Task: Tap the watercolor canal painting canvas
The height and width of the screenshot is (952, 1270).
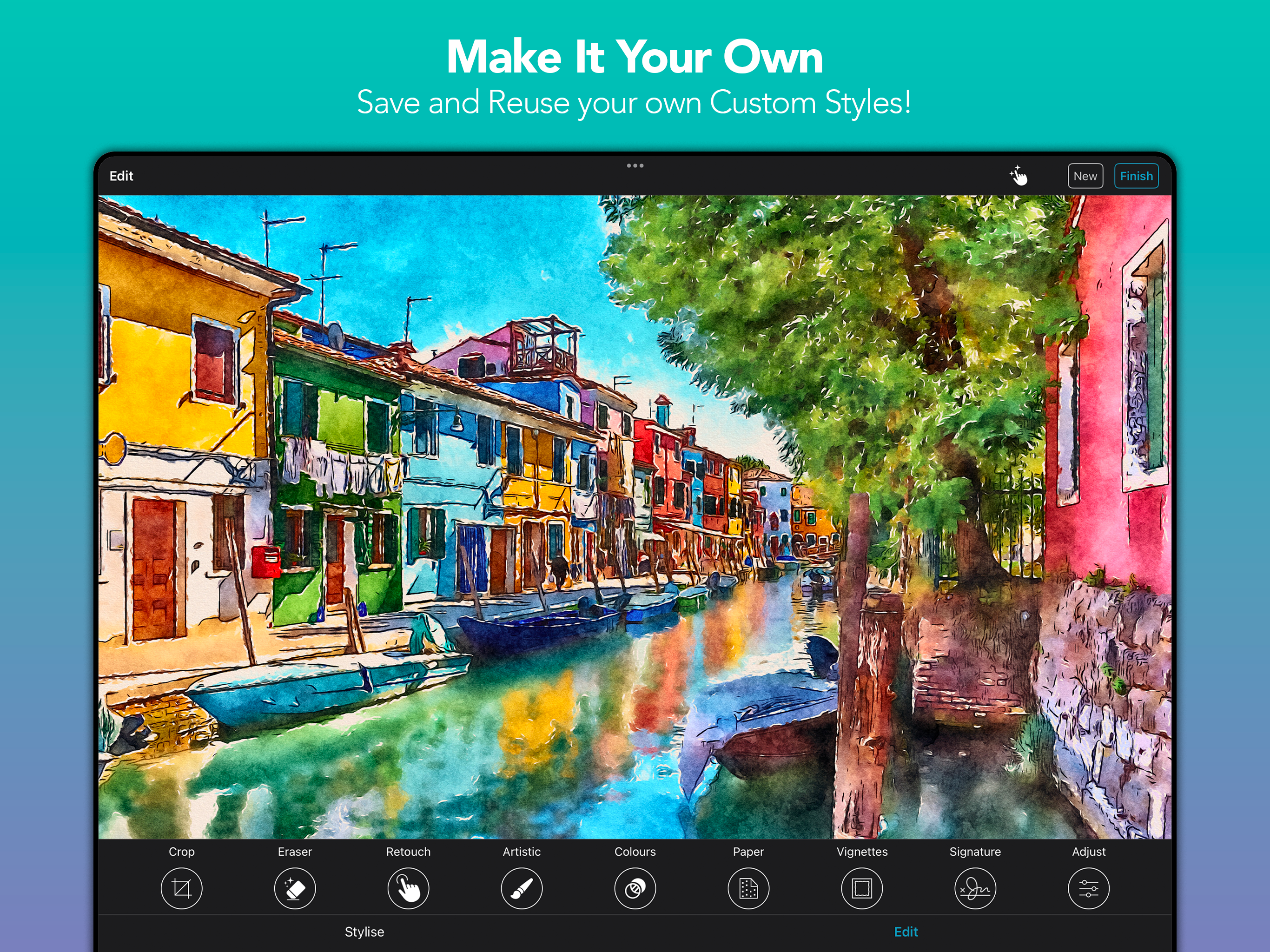Action: coord(635,517)
